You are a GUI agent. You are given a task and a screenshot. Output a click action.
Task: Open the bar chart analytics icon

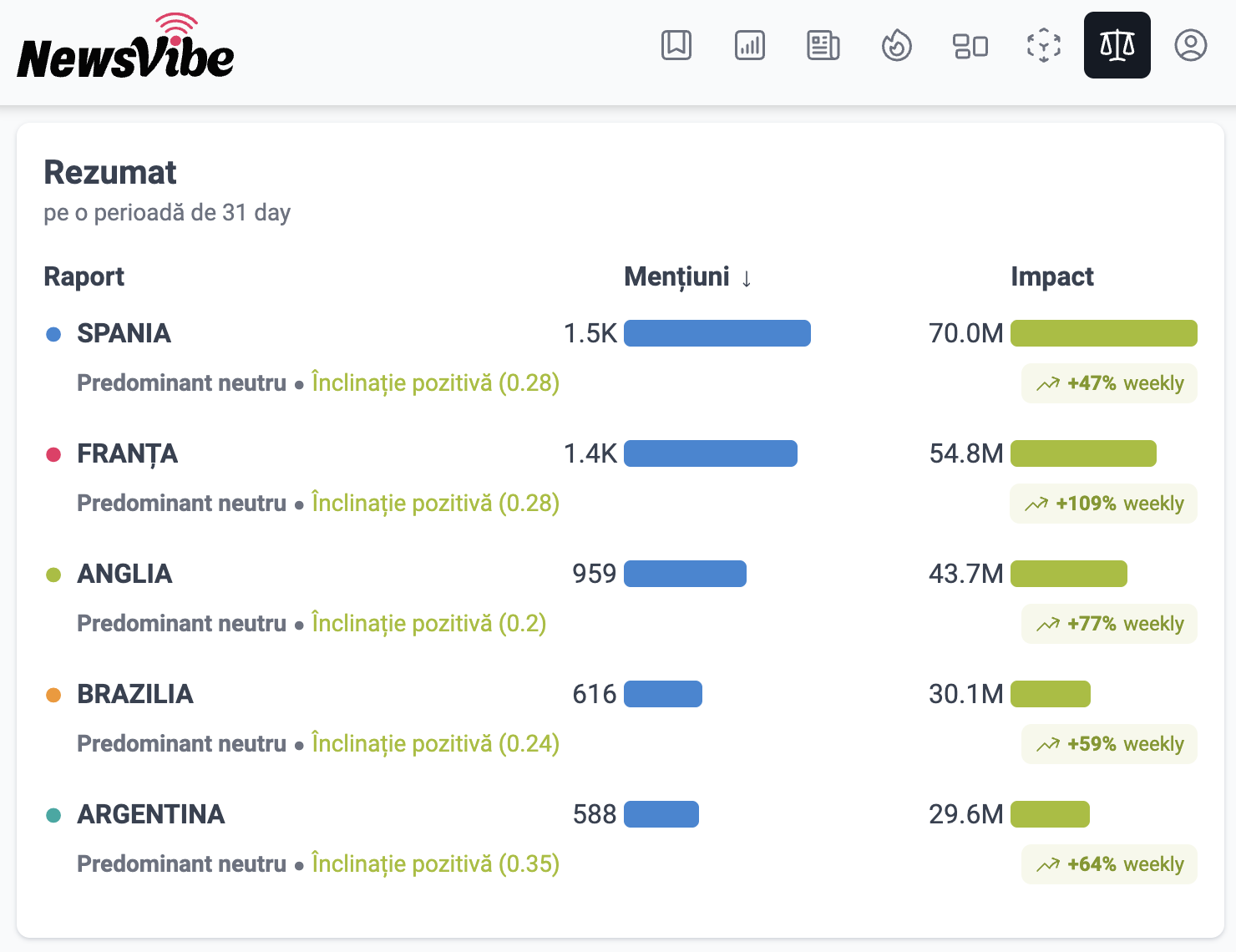click(x=750, y=45)
